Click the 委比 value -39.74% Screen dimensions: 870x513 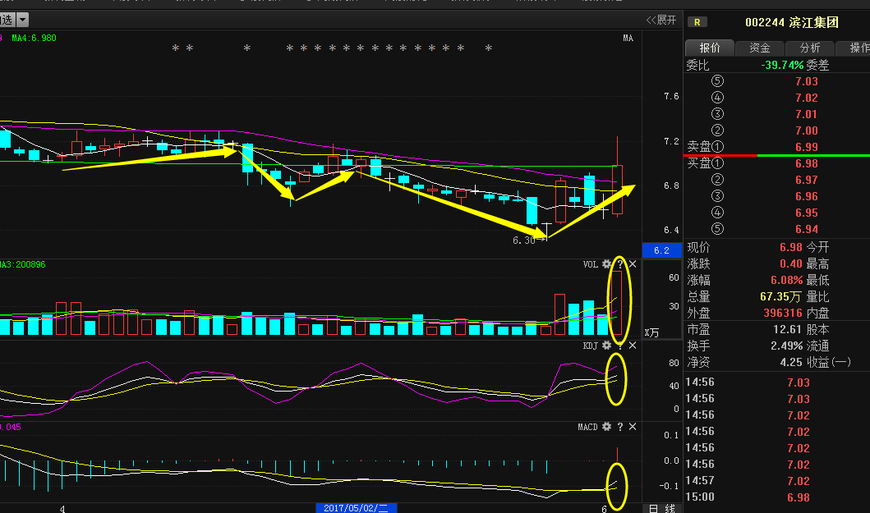[782, 65]
